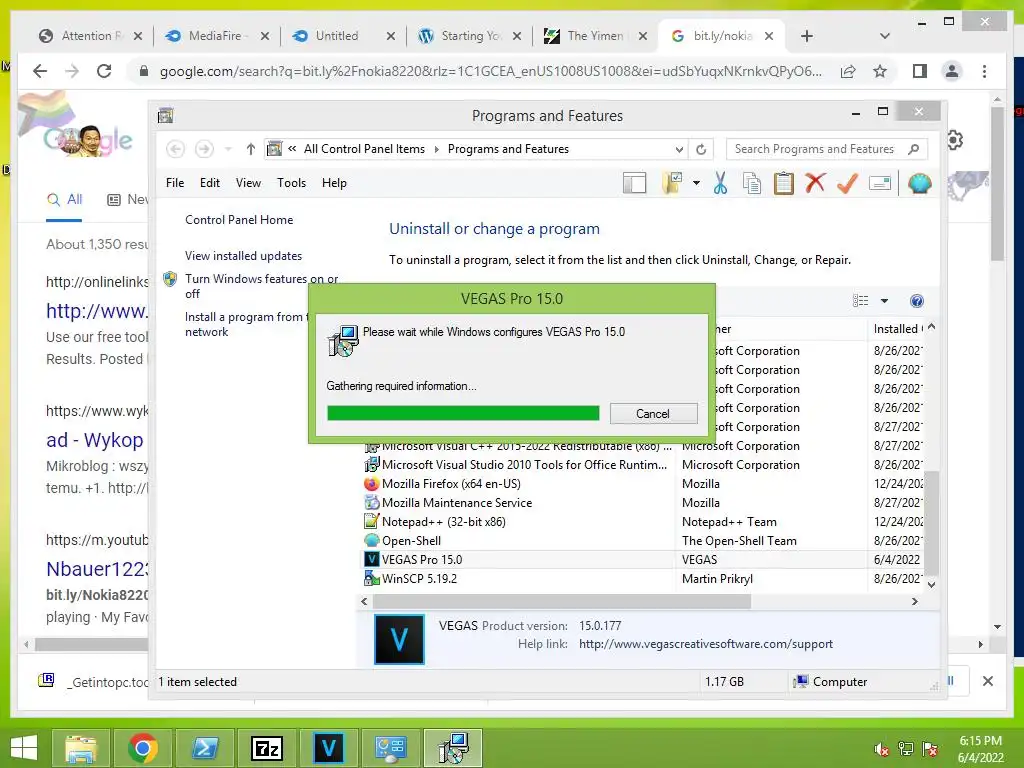The width and height of the screenshot is (1024, 768).
Task: Expand the view options dropdown arrow
Action: click(884, 301)
